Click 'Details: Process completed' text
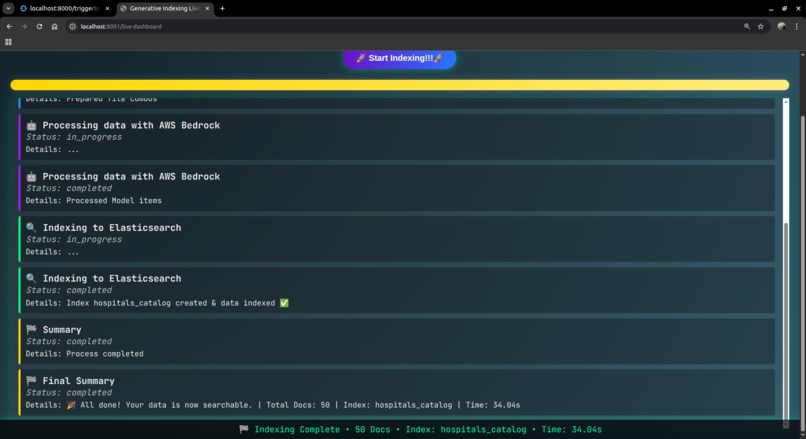The height and width of the screenshot is (439, 806). (x=85, y=354)
